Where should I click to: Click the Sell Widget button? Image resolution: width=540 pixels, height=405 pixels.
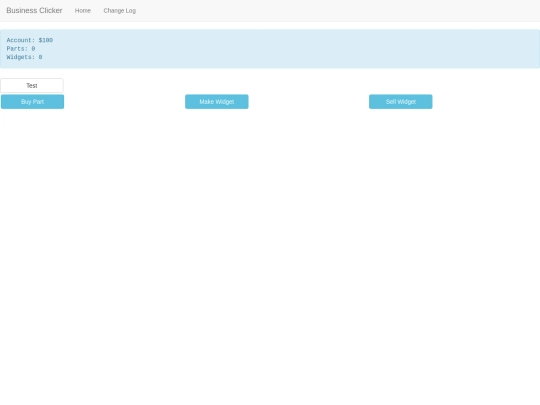[x=401, y=102]
